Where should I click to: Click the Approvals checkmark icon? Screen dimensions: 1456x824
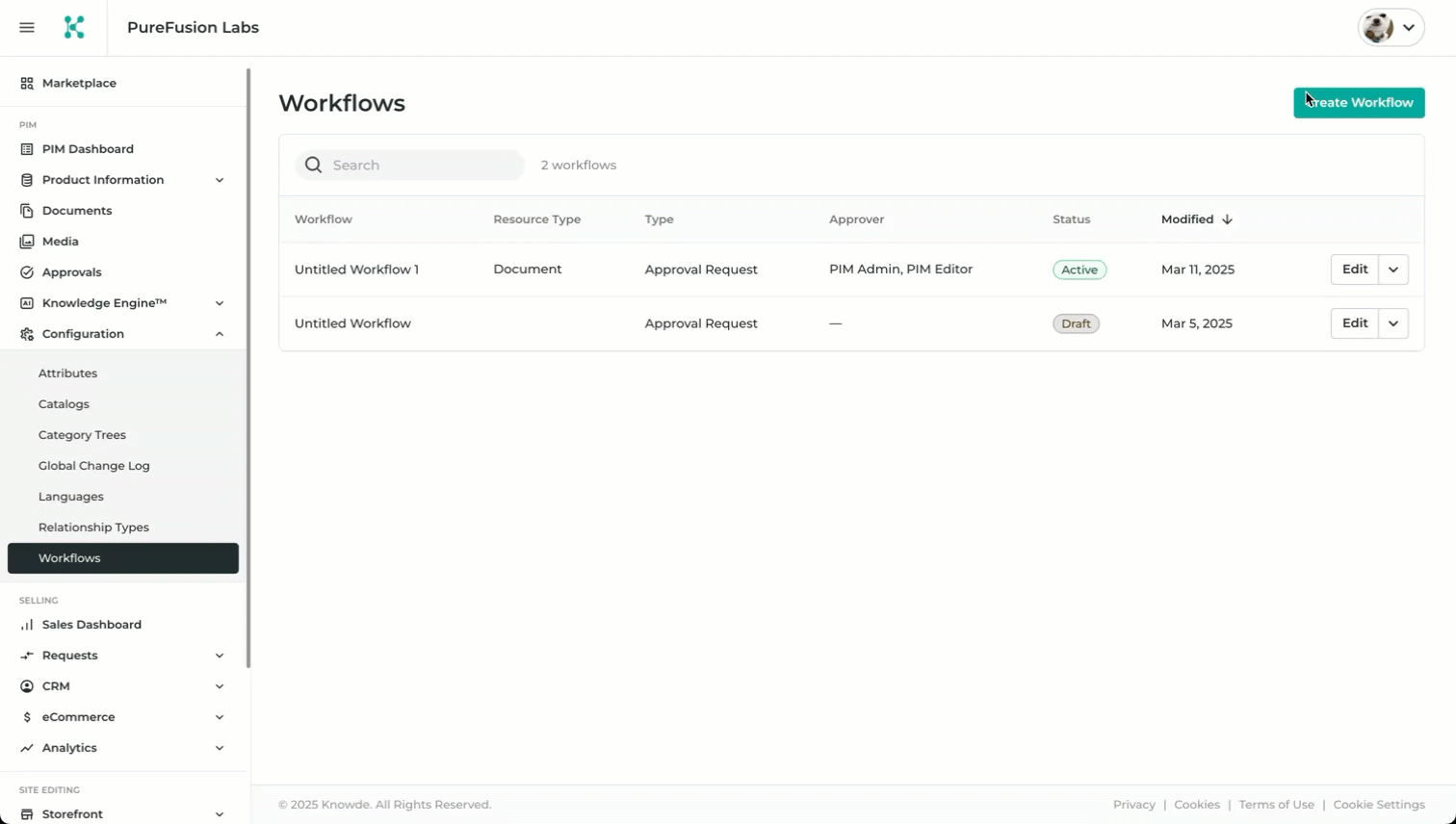point(27,272)
